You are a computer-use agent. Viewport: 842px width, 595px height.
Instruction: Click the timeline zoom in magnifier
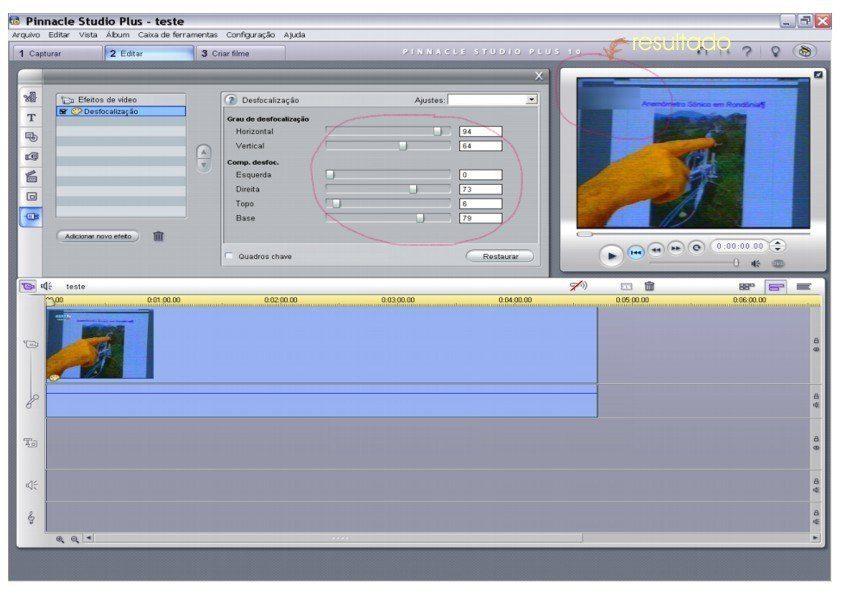pos(60,539)
